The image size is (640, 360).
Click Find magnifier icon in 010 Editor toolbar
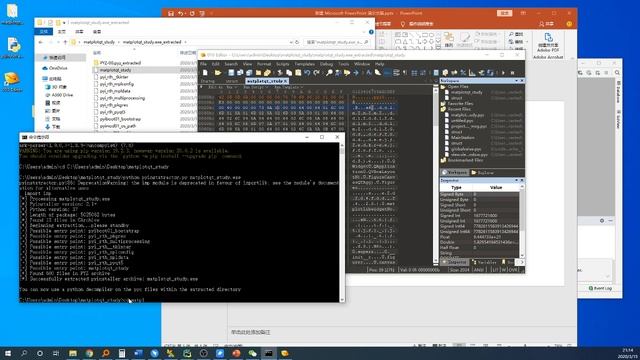click(x=329, y=73)
